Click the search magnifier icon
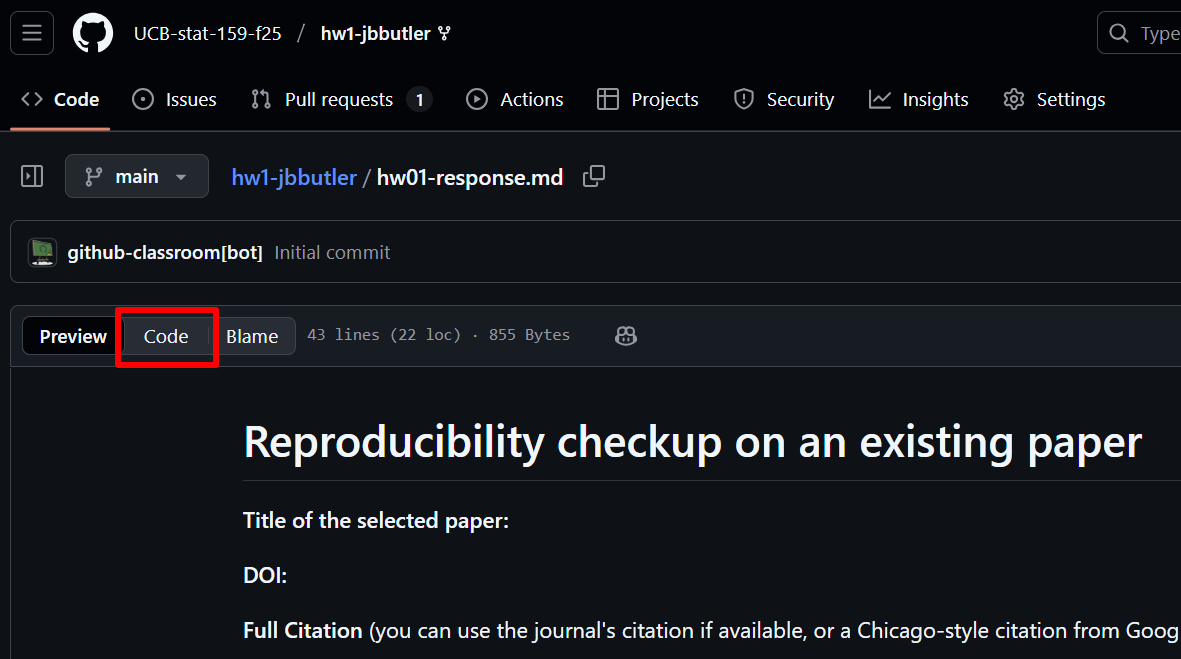1181x659 pixels. coord(1119,34)
